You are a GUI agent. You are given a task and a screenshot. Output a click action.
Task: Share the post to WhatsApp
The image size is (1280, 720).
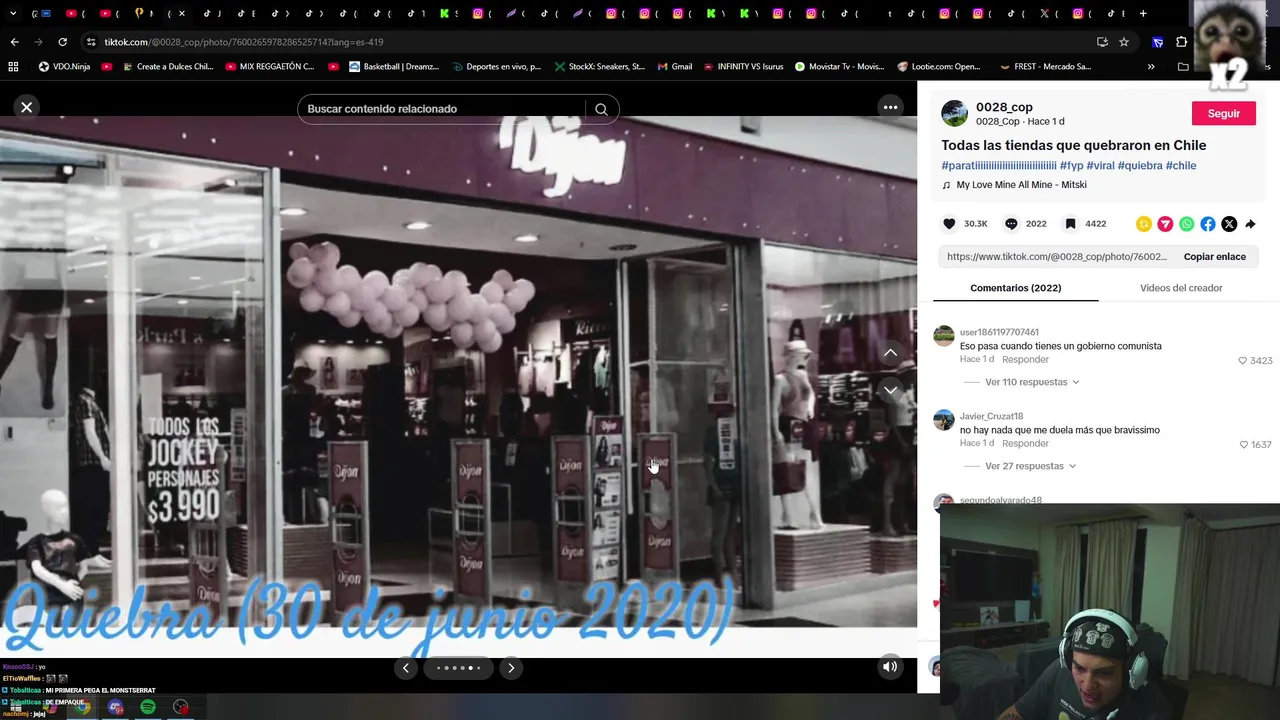click(1186, 224)
